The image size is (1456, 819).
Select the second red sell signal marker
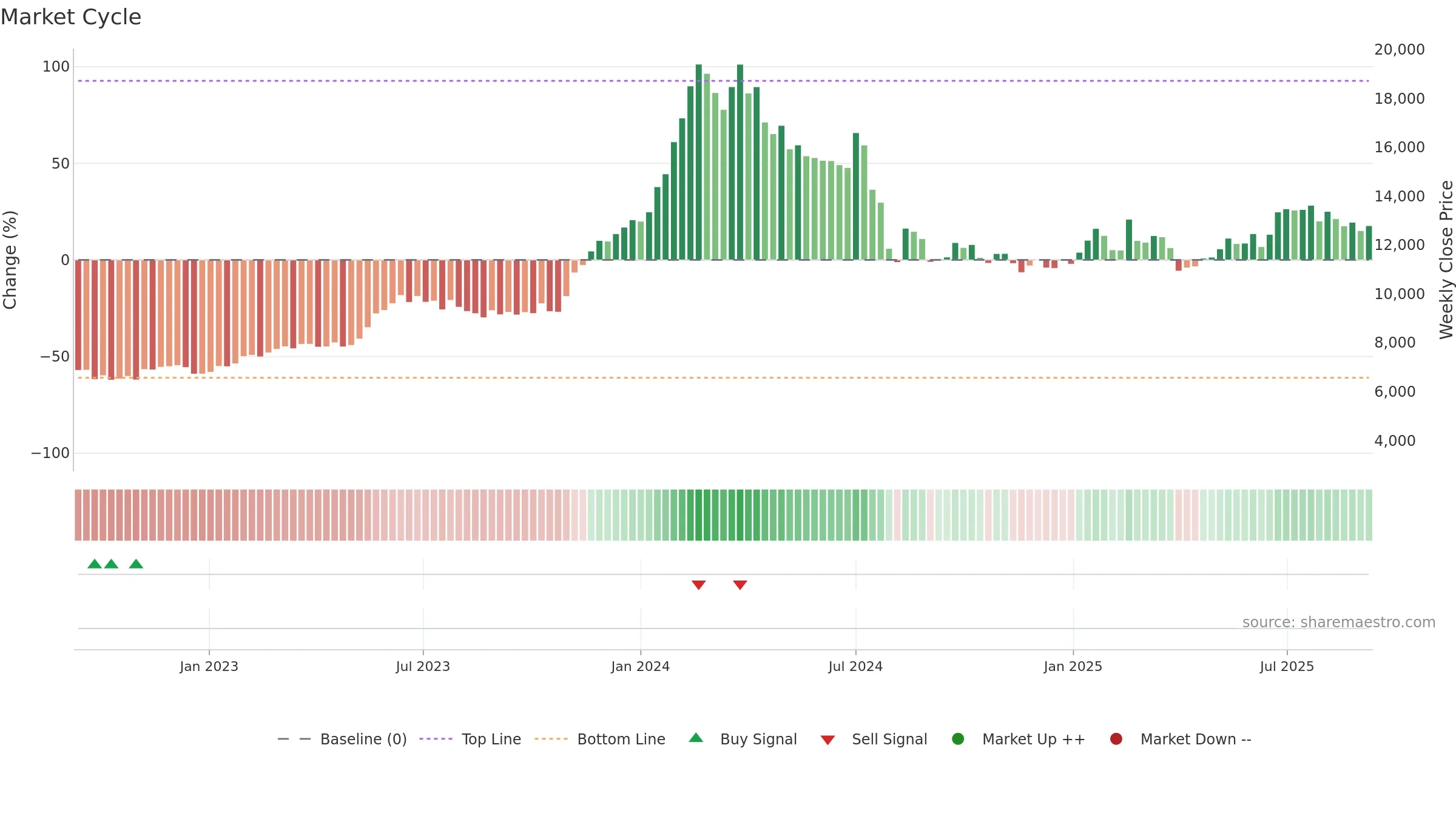coord(740,585)
